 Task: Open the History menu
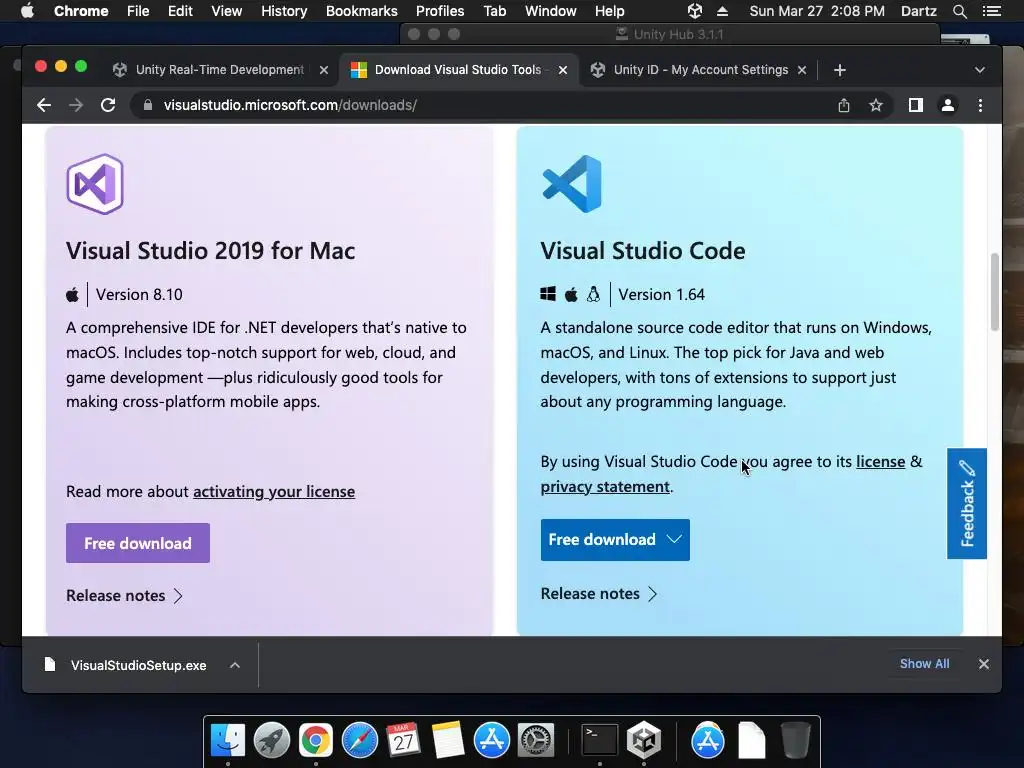[x=284, y=11]
